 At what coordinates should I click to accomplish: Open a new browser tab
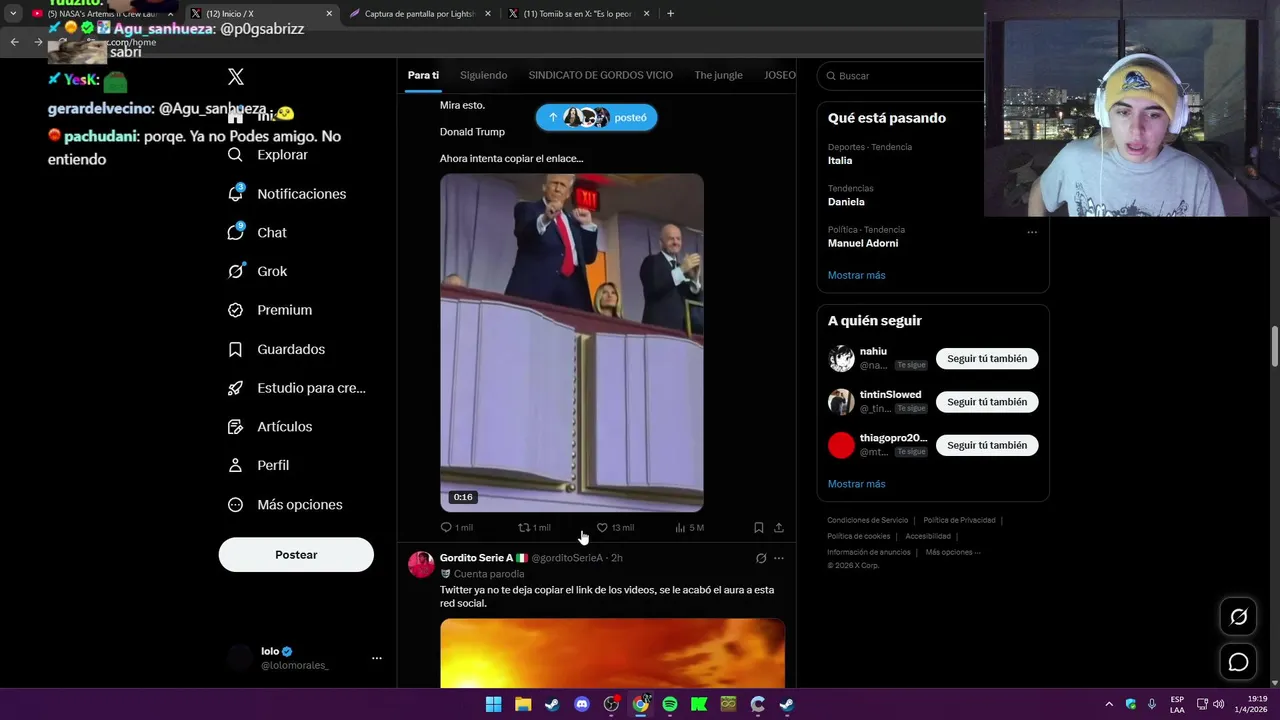pyautogui.click(x=670, y=14)
